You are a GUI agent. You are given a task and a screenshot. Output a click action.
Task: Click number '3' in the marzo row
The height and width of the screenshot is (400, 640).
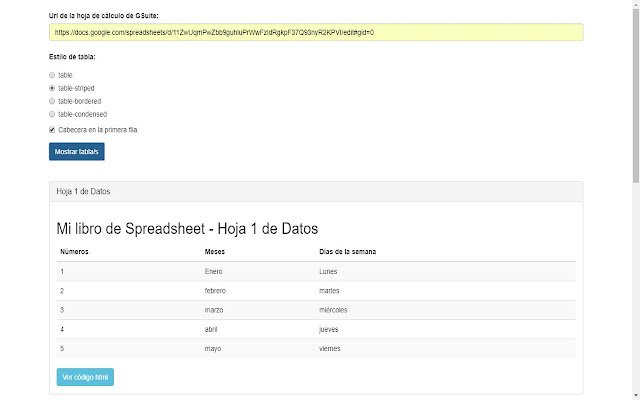click(62, 310)
